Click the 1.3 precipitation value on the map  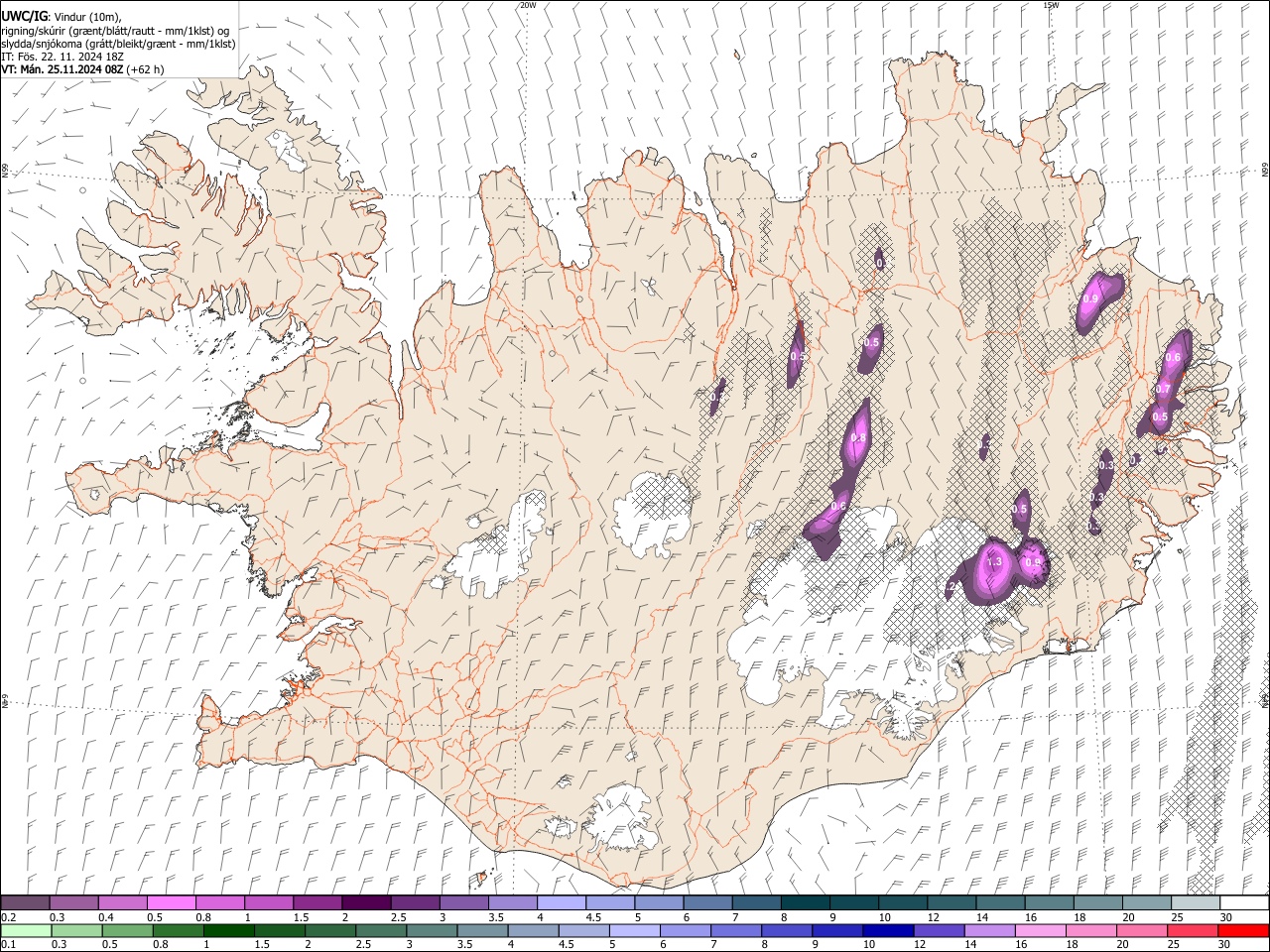coord(995,562)
